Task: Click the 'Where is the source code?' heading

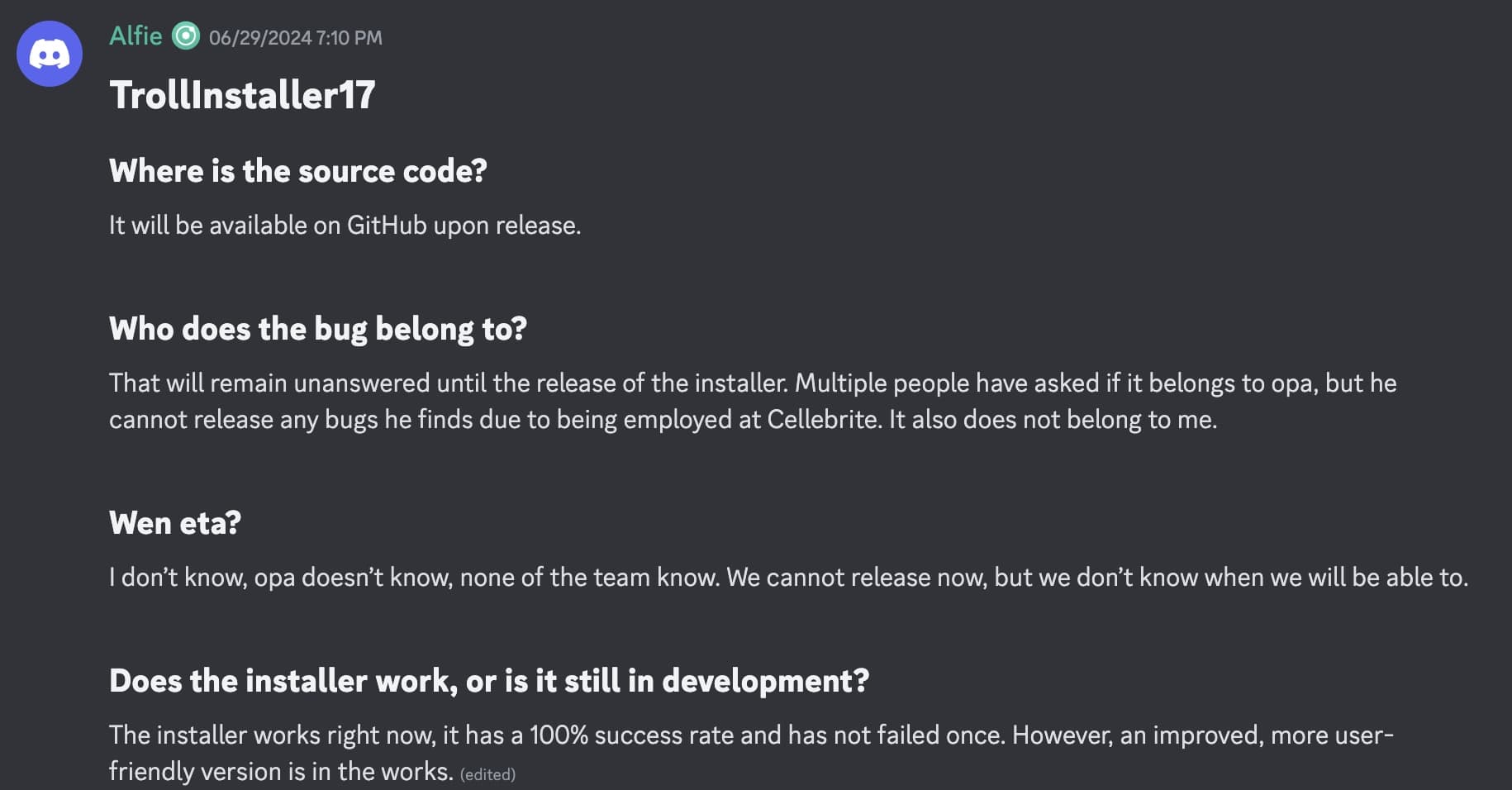Action: pos(299,171)
